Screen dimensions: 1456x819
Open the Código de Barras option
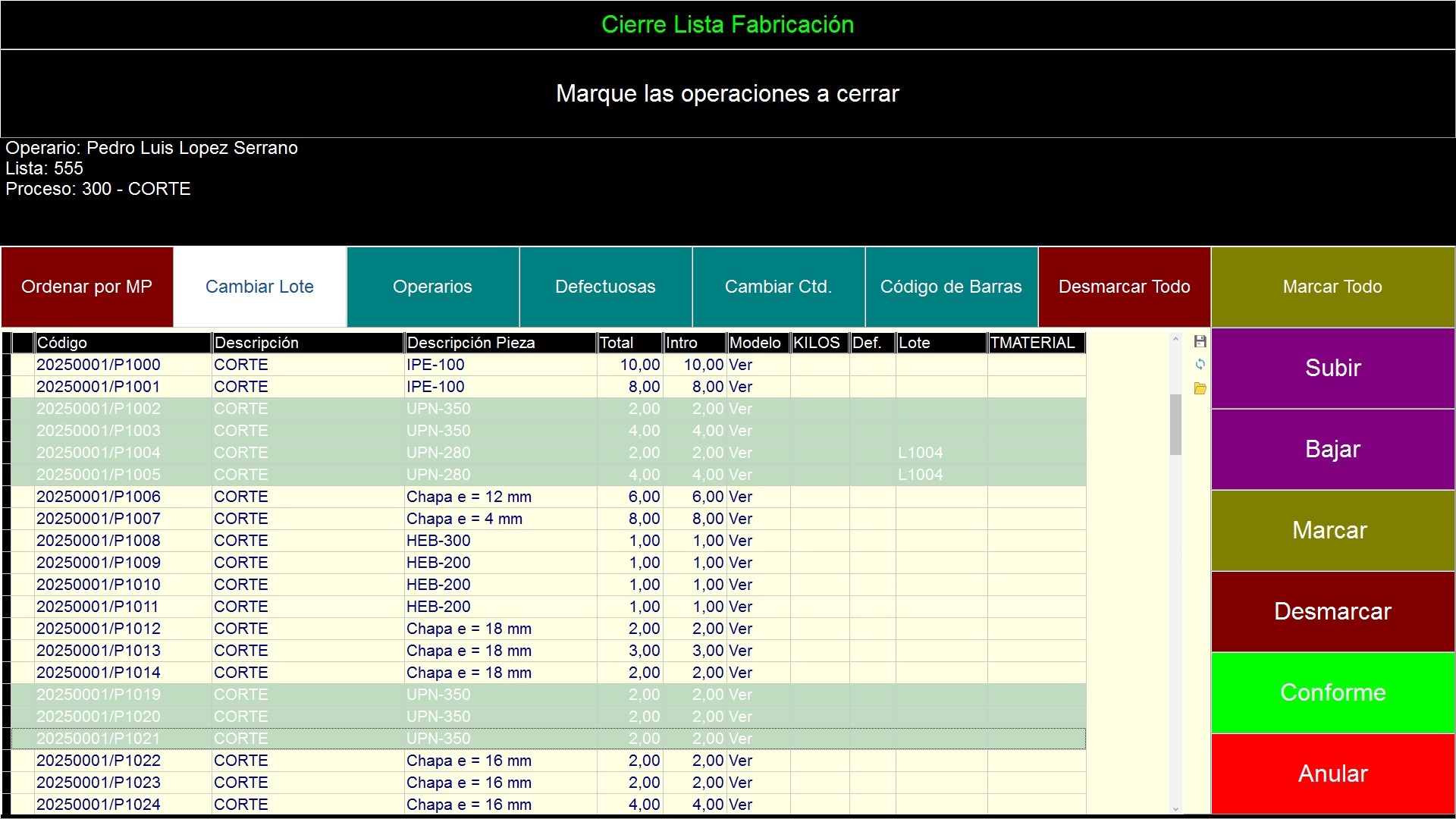(x=951, y=287)
